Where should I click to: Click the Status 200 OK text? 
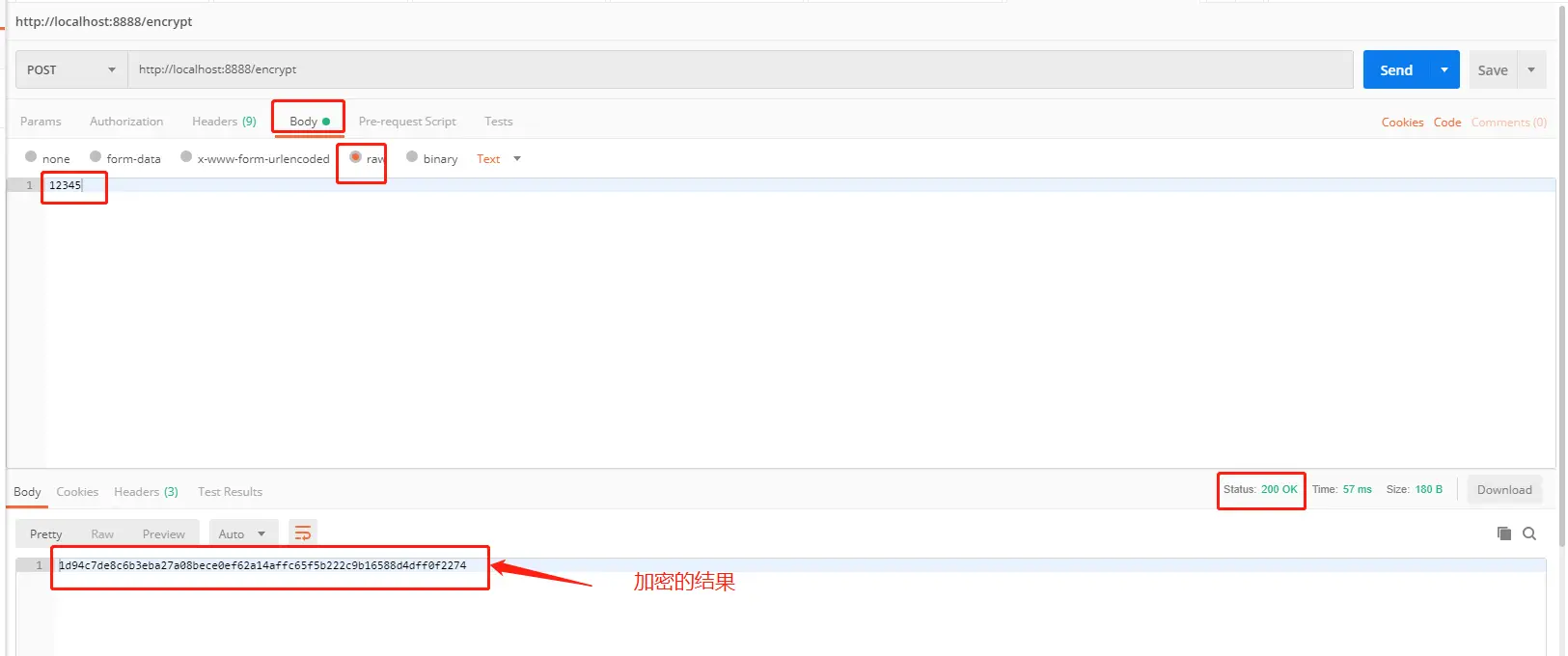(x=1260, y=490)
